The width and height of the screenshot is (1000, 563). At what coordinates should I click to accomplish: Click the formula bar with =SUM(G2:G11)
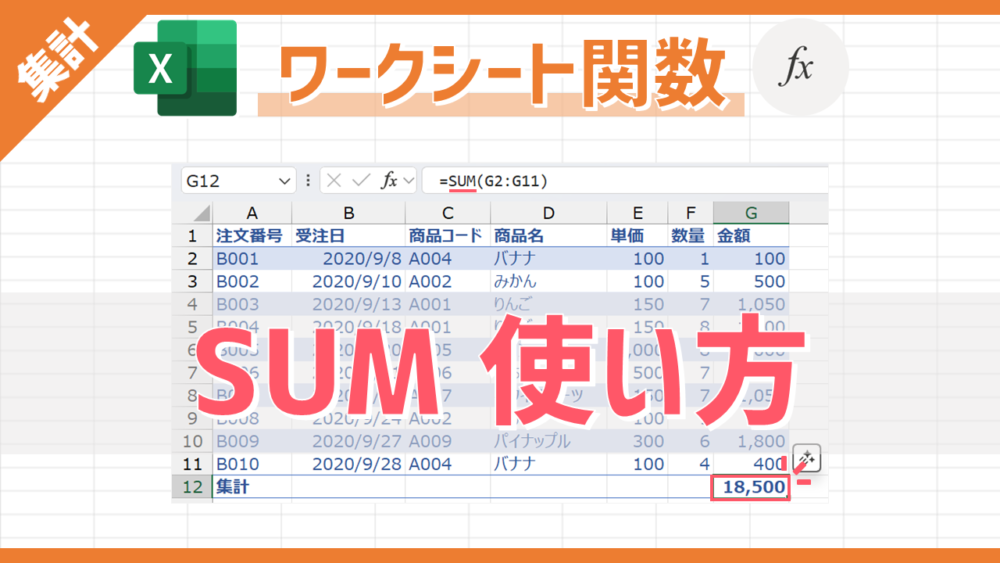[625, 181]
